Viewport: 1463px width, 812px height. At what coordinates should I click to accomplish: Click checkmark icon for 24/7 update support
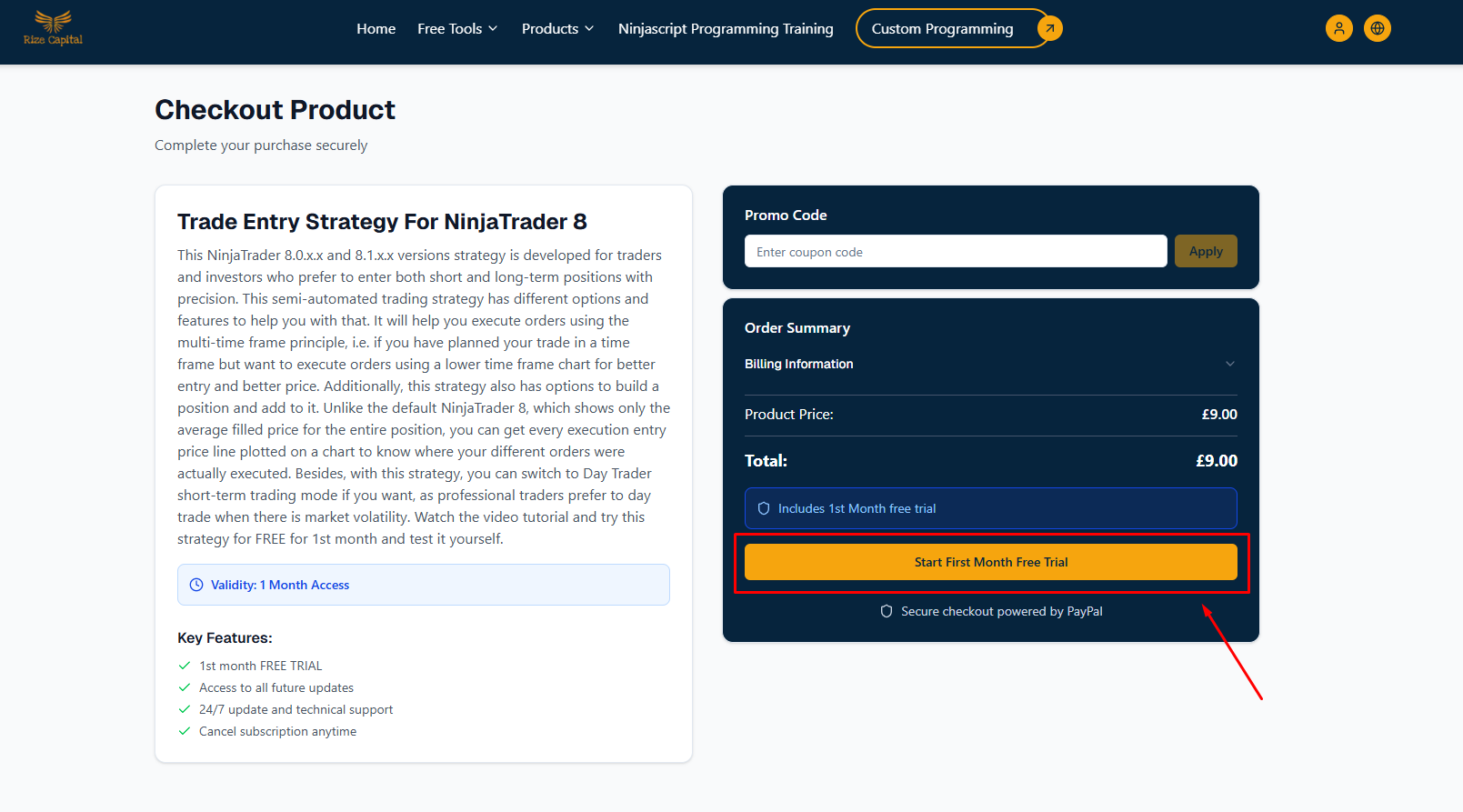[185, 709]
